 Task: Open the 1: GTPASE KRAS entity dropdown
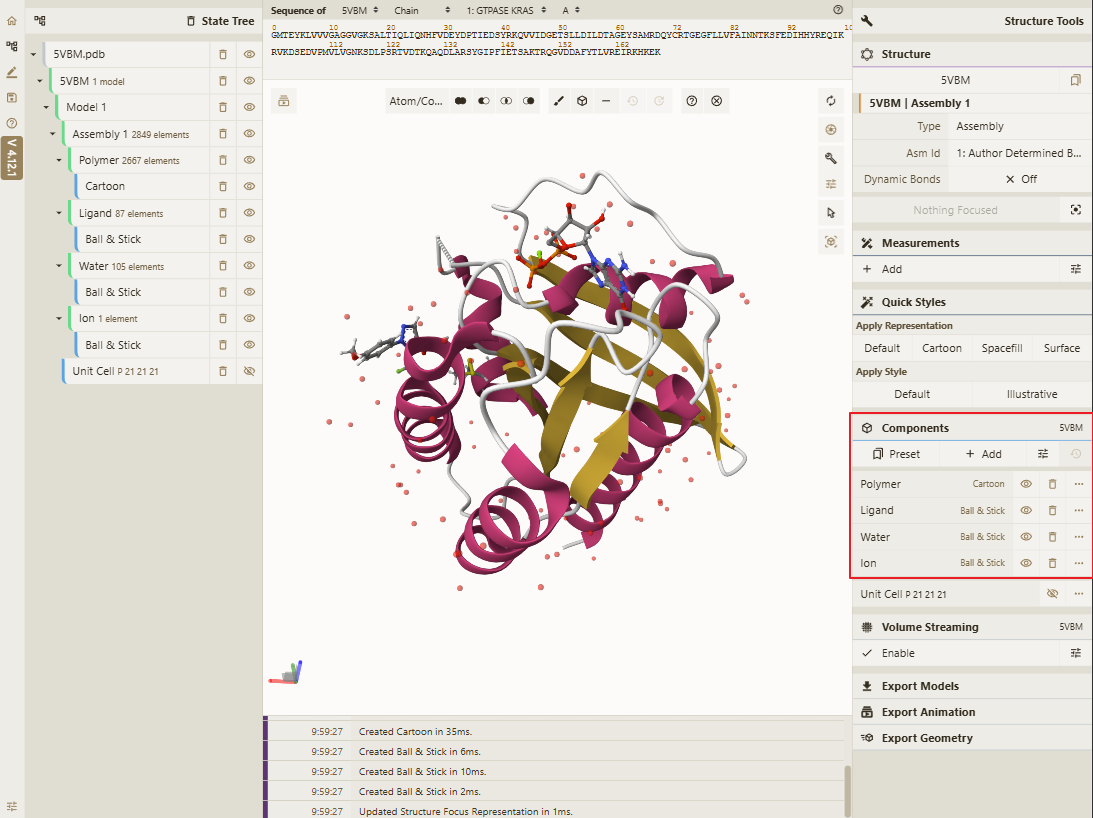pos(507,10)
